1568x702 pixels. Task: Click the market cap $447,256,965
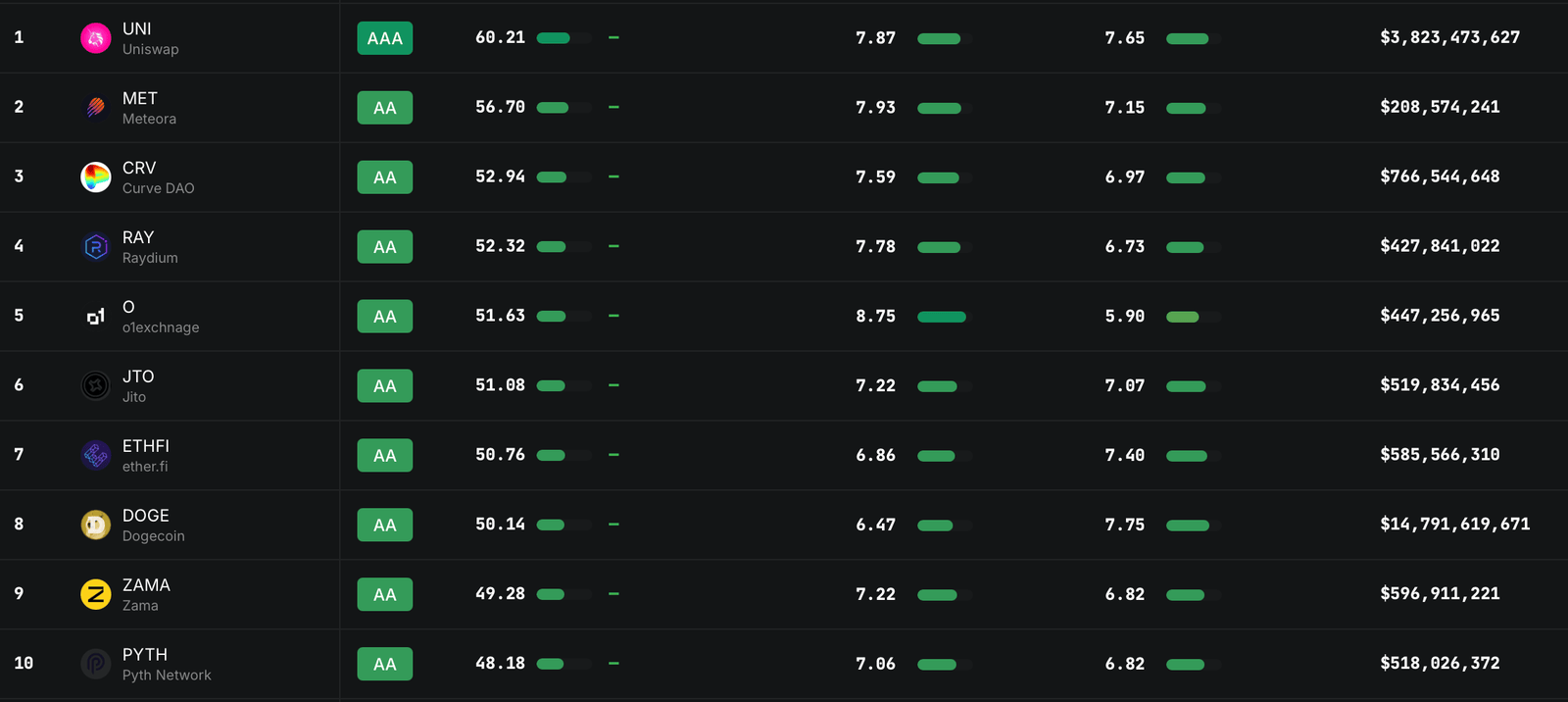[x=1440, y=316]
